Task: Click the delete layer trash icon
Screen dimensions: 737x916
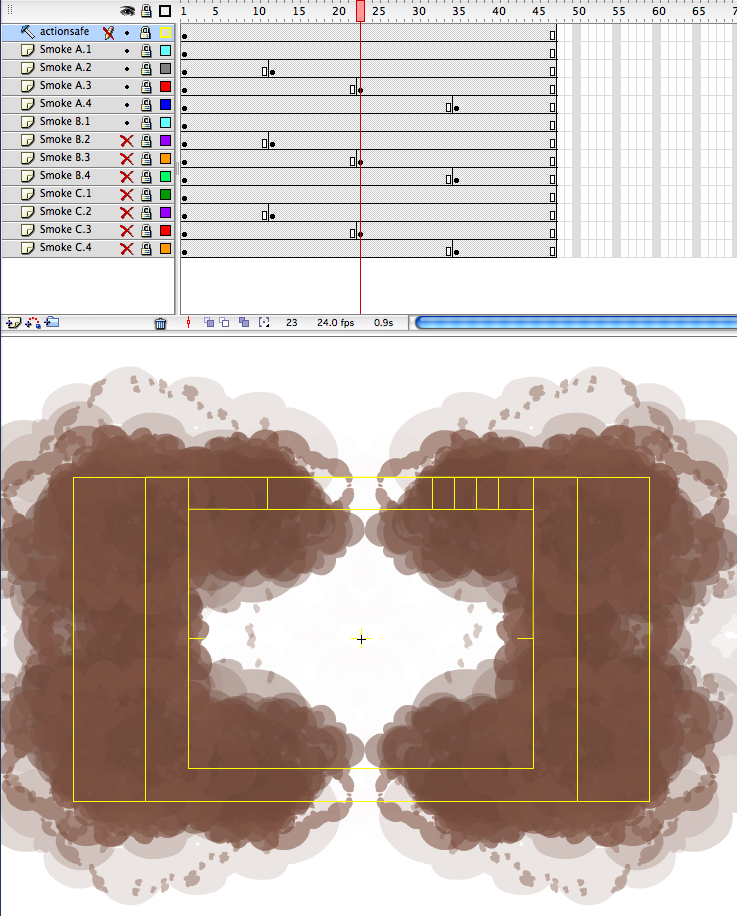Action: tap(161, 323)
